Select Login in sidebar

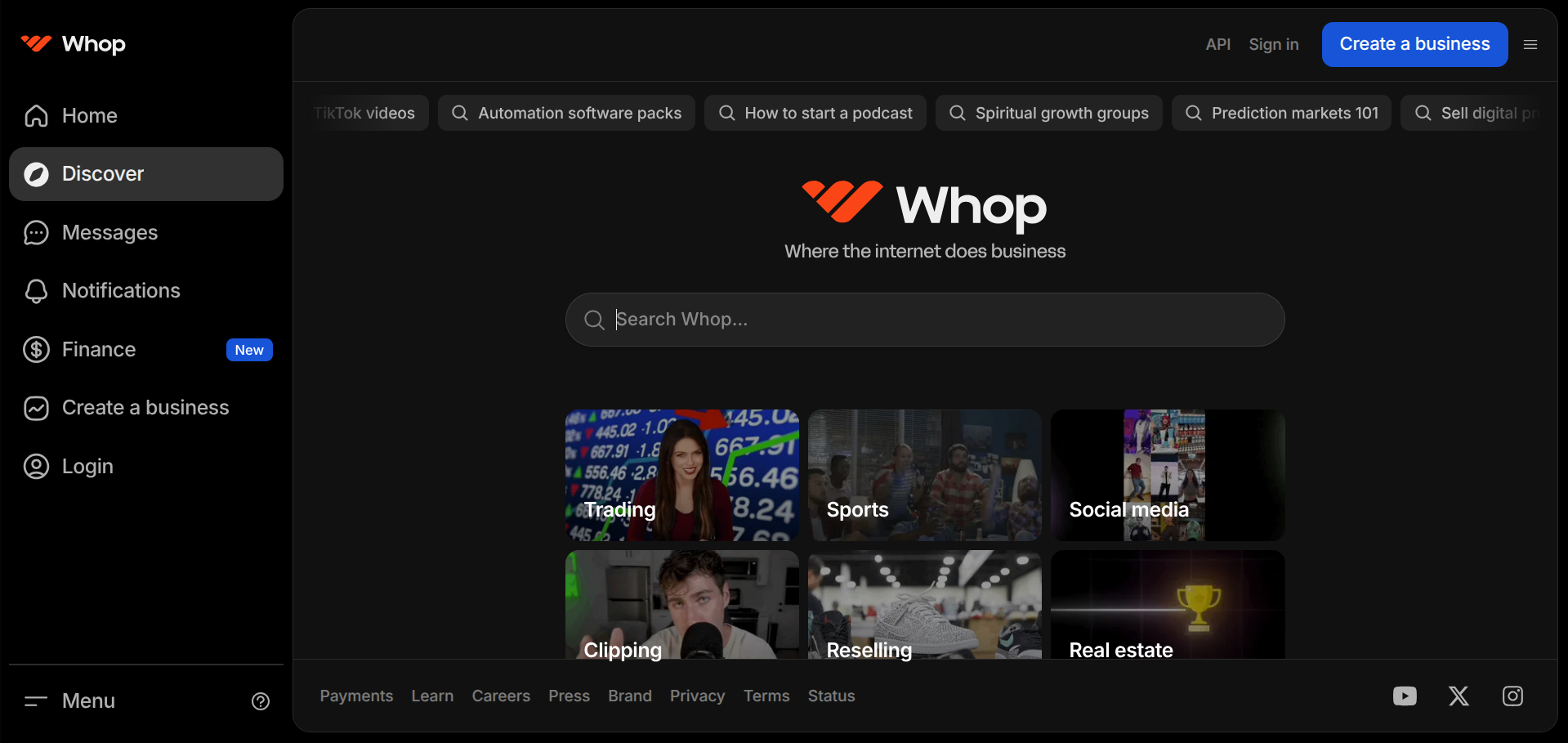[x=87, y=467]
